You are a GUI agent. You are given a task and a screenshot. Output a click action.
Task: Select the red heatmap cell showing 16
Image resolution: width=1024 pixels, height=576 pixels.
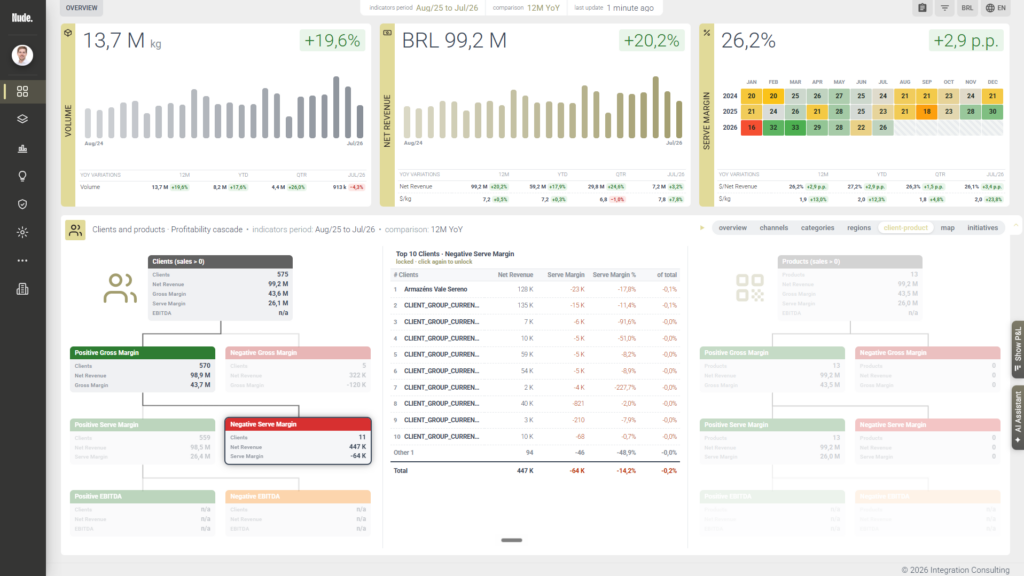point(751,127)
